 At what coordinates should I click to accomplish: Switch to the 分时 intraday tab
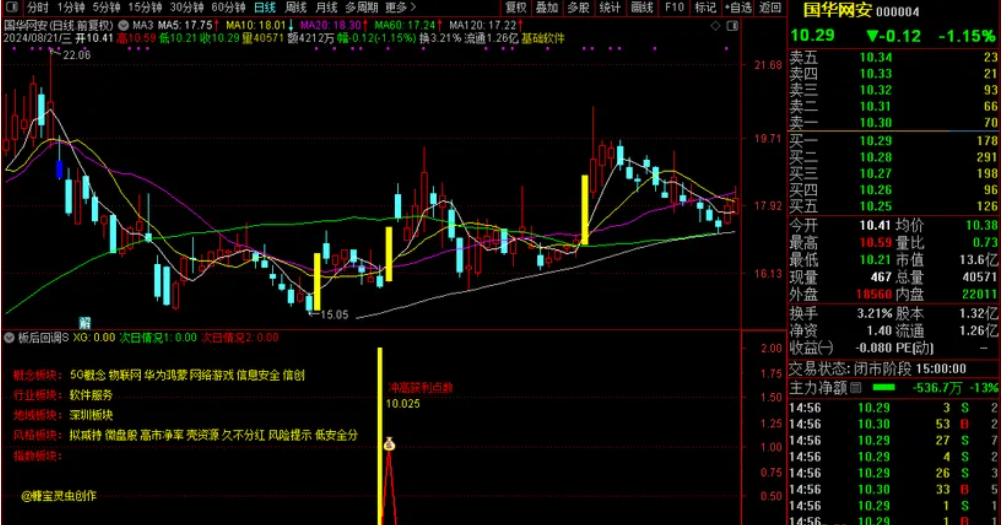click(x=37, y=7)
